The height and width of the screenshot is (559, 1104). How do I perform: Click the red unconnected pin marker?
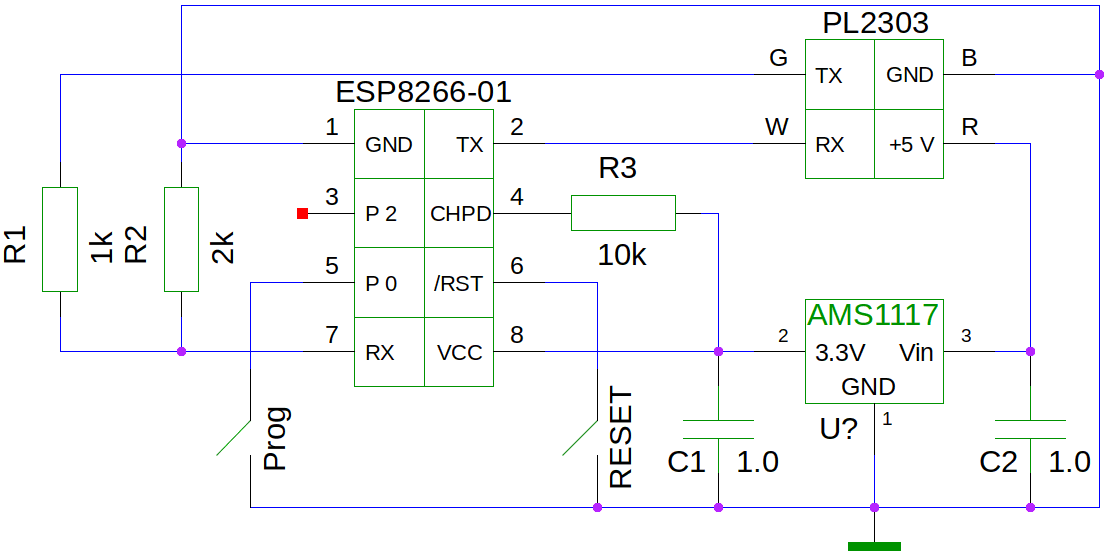click(303, 213)
